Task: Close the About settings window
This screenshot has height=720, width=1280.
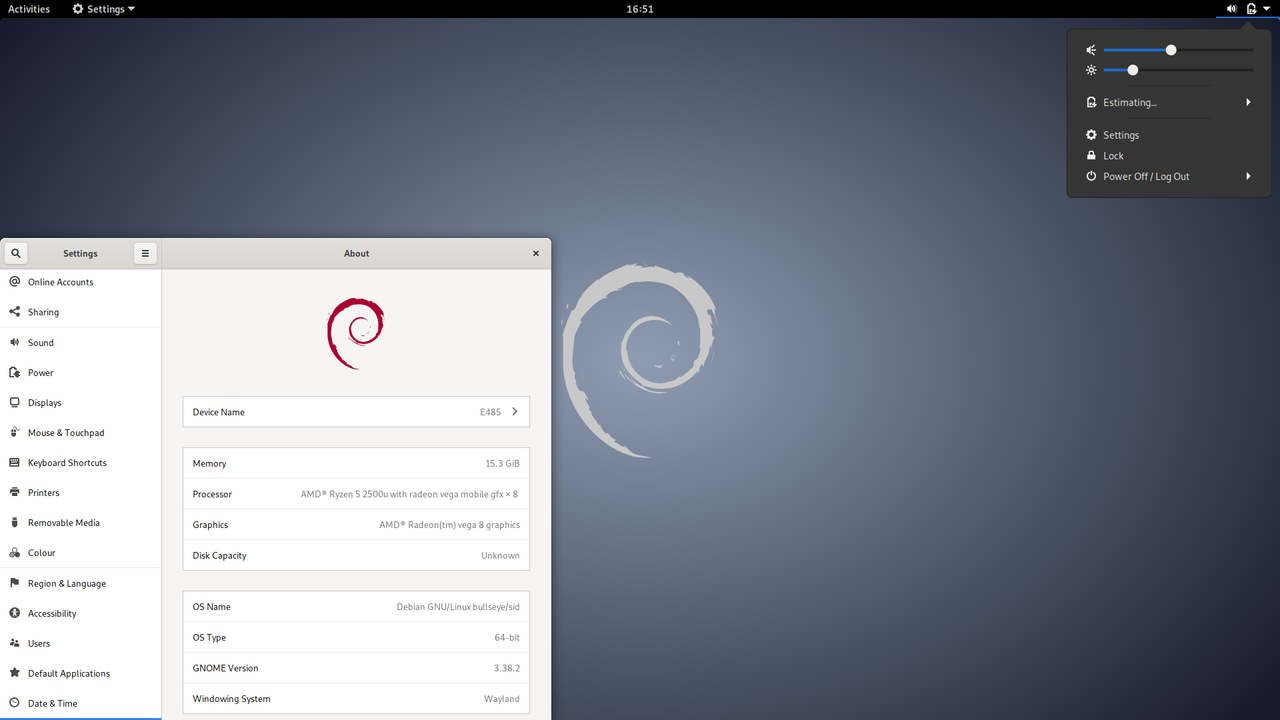Action: tap(536, 253)
